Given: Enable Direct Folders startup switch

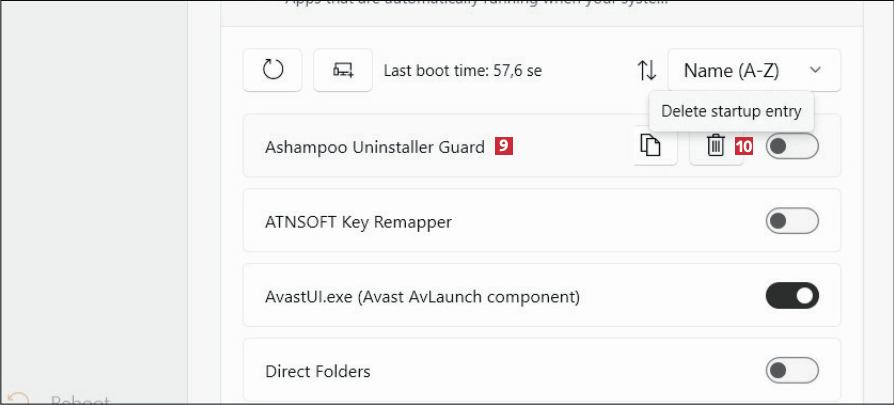Looking at the screenshot, I should [792, 371].
